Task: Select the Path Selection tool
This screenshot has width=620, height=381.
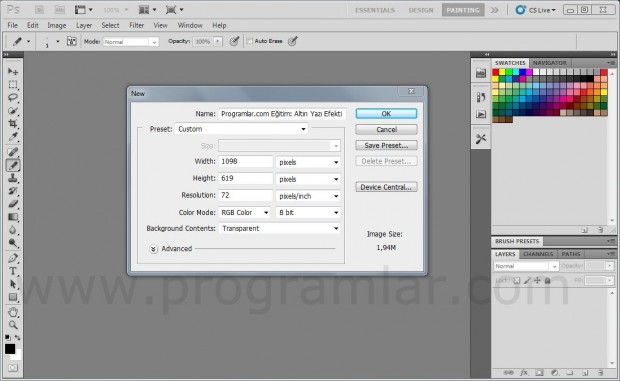Action: 13,284
